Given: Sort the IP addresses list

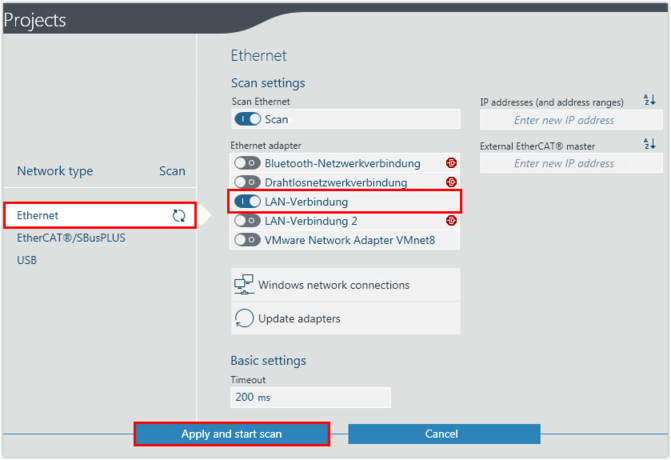Looking at the screenshot, I should [649, 100].
